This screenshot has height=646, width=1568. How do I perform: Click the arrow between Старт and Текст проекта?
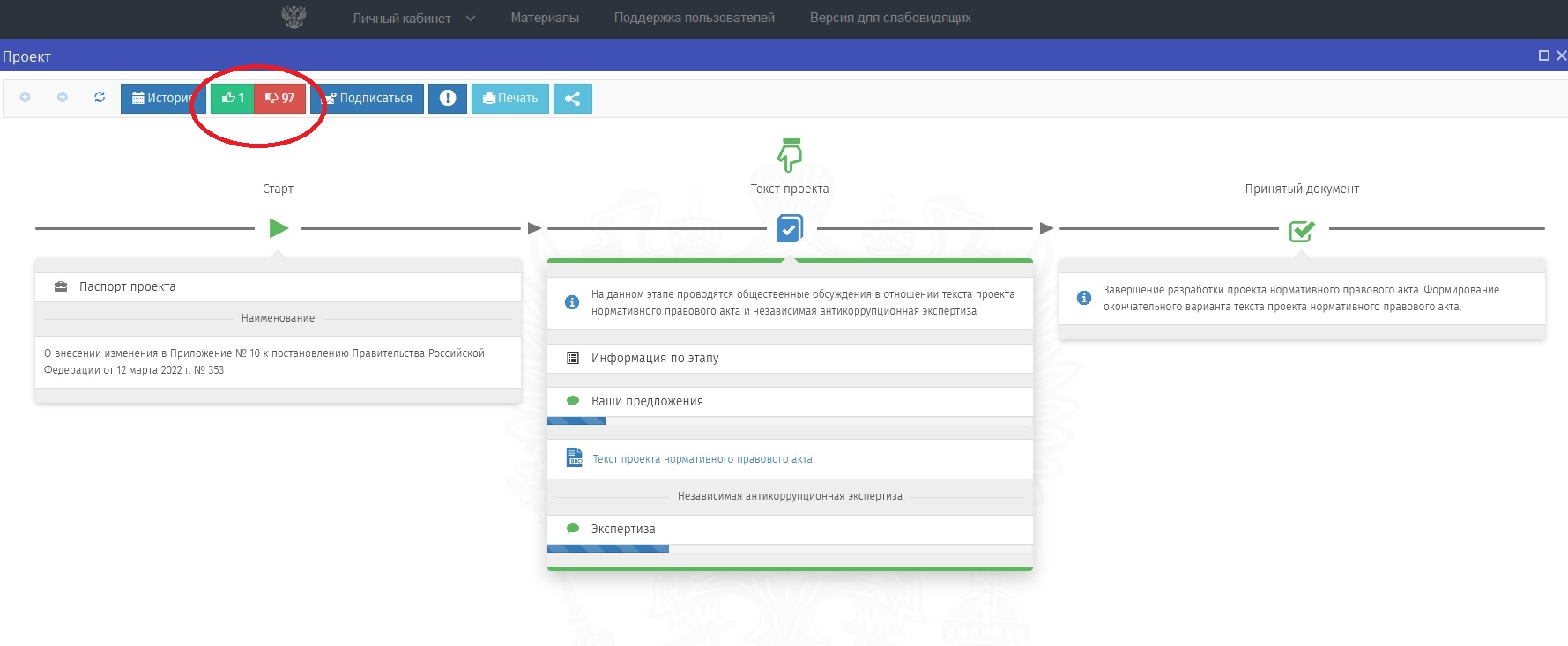click(534, 228)
